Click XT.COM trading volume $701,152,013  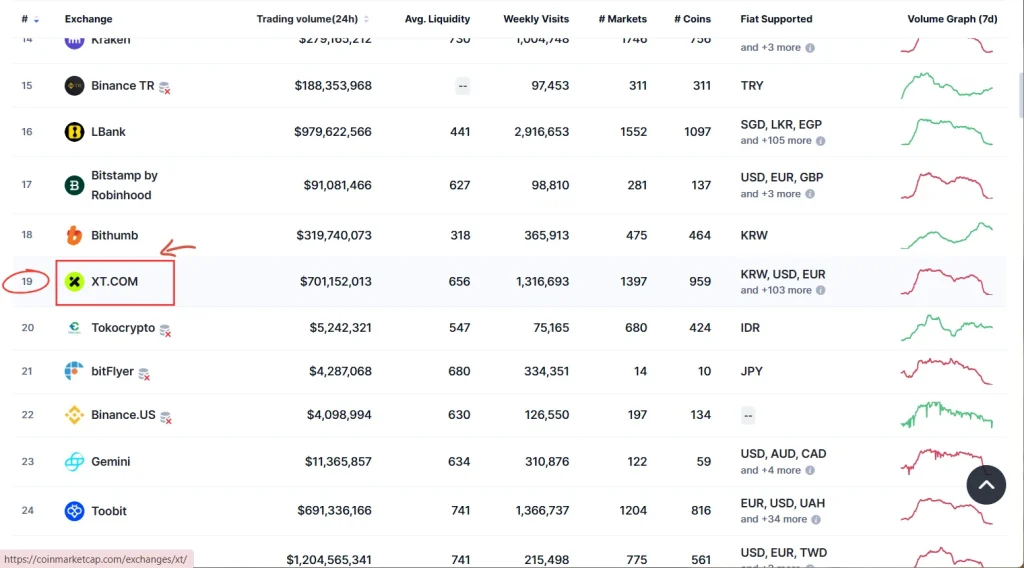(336, 281)
